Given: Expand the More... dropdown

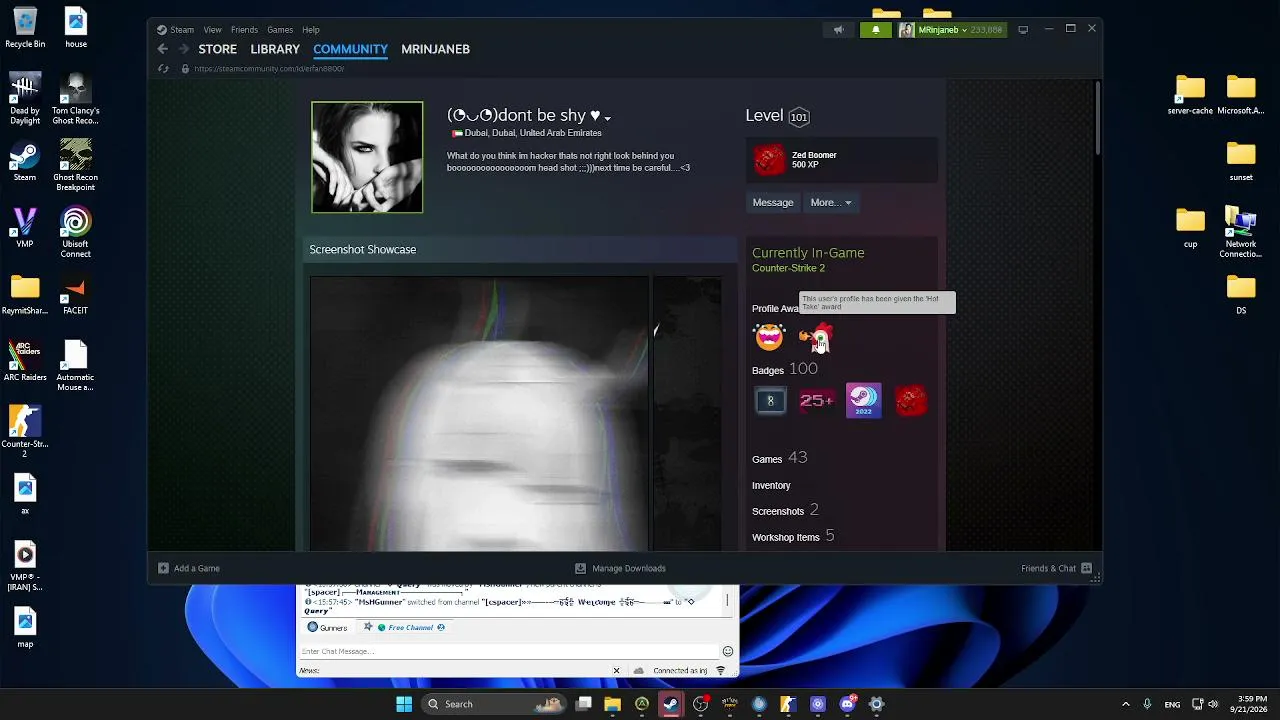Looking at the screenshot, I should click(831, 202).
